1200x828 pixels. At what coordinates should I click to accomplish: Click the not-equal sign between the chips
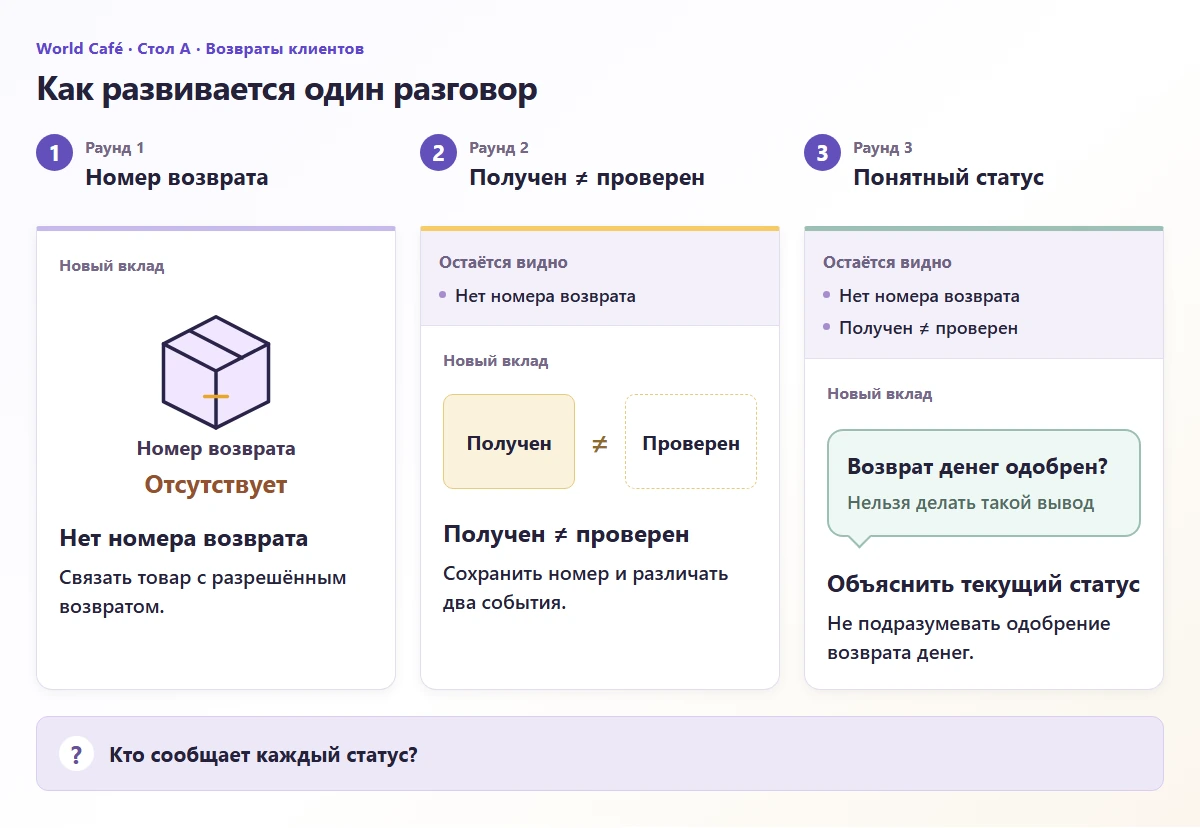click(600, 444)
